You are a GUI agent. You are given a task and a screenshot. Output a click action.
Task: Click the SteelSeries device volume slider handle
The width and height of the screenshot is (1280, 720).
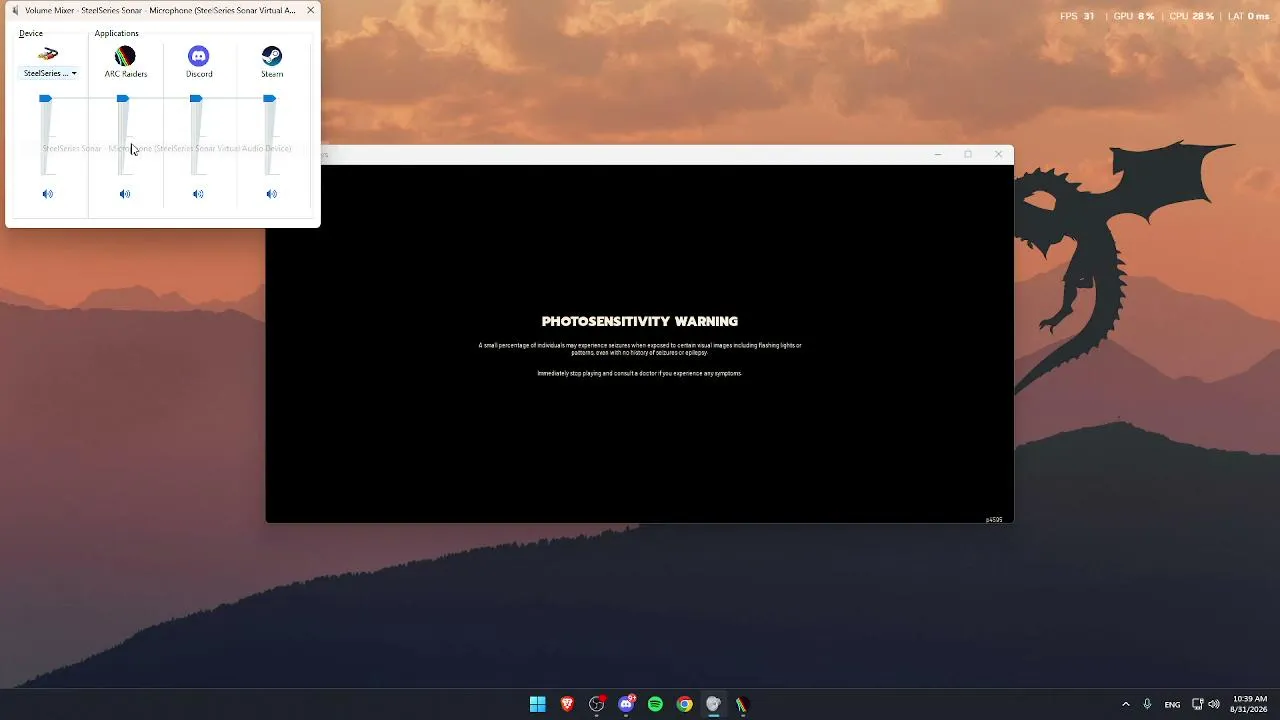coord(45,98)
